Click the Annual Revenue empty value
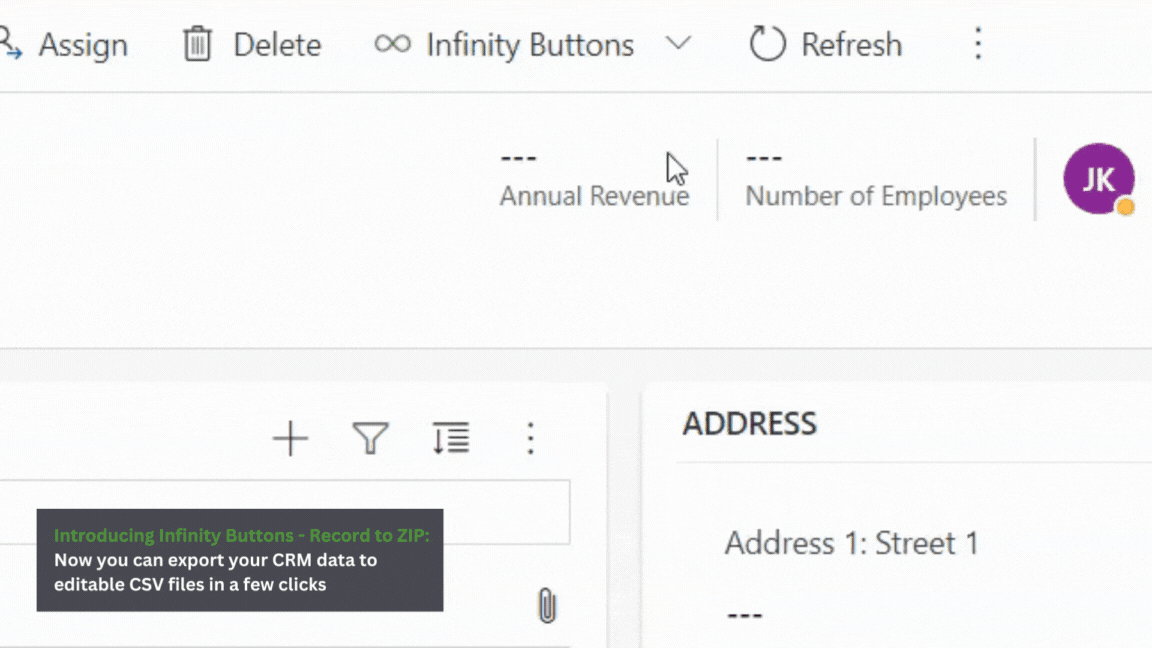The image size is (1152, 648). (518, 156)
